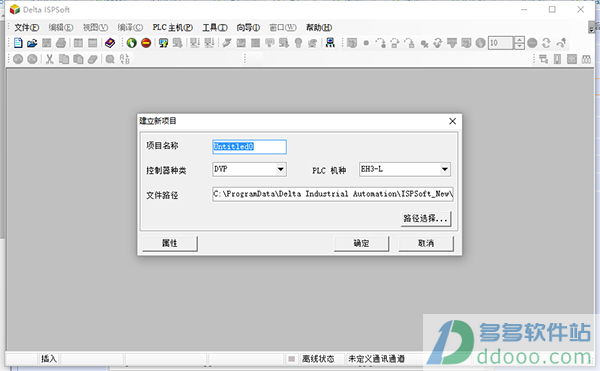Screen dimensions: 600x371
Task: Open the 编辑(E) menu
Action: point(61,28)
